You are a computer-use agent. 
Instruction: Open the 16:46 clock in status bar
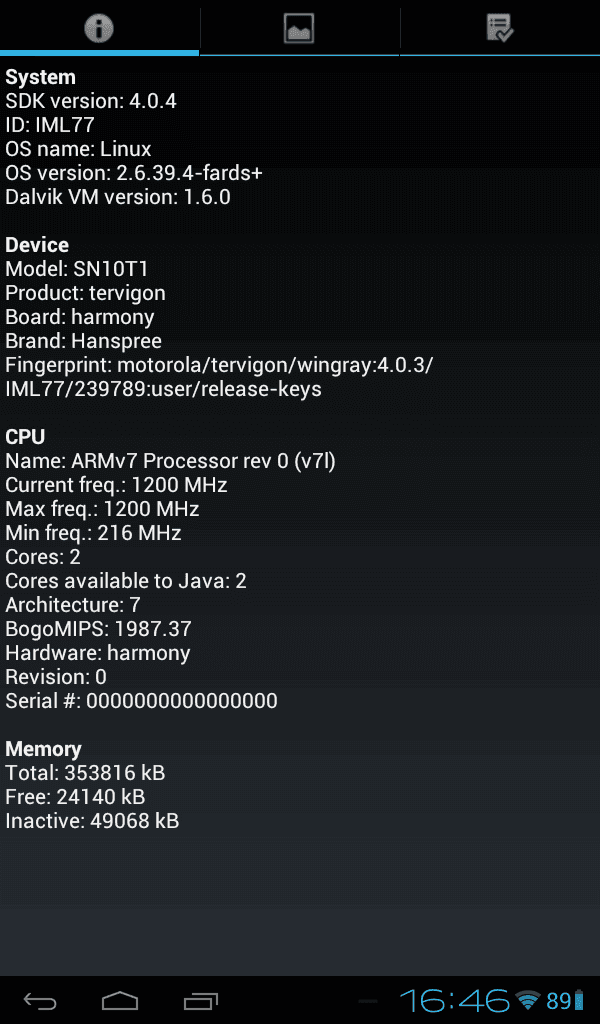click(x=454, y=1000)
